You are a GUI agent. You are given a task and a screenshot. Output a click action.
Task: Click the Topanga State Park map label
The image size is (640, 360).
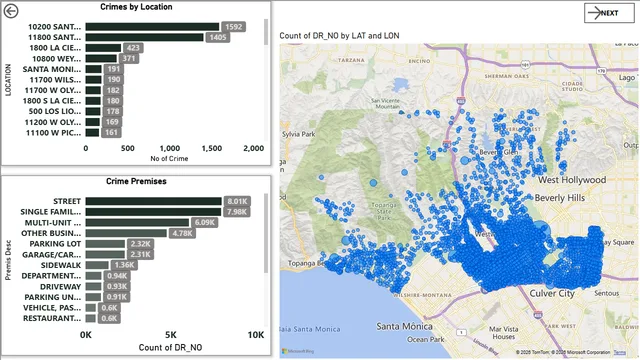[x=384, y=211]
